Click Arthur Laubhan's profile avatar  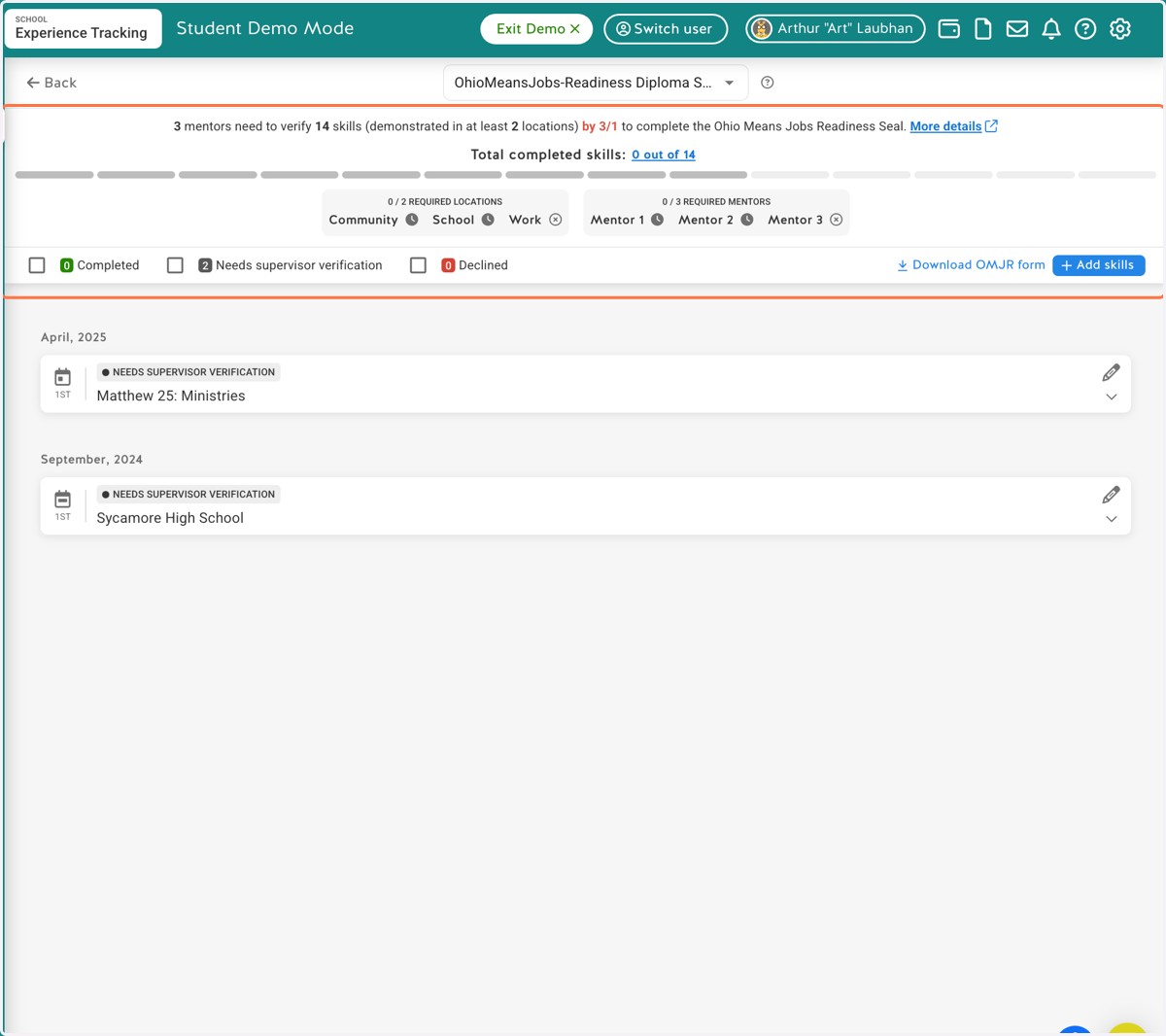coord(763,29)
